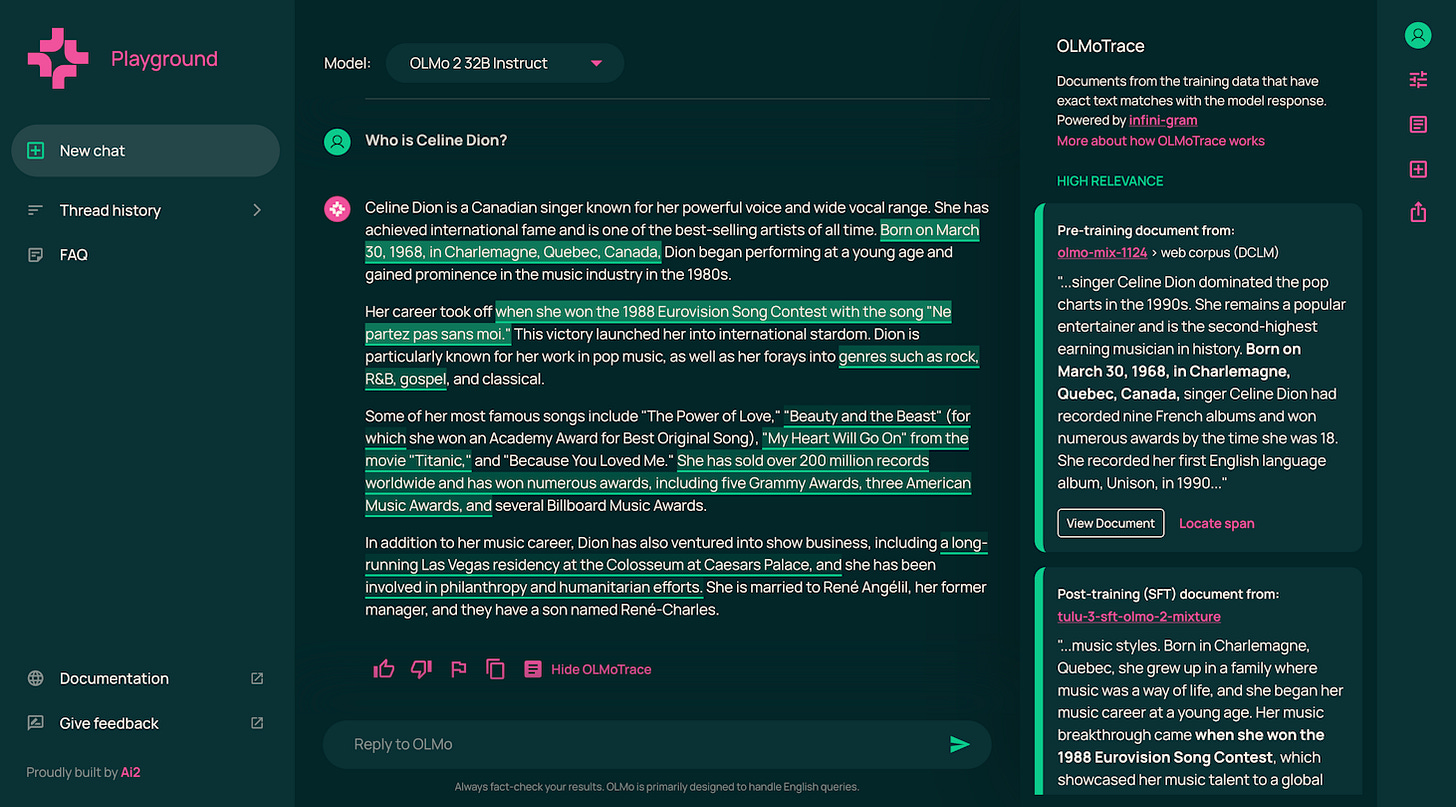Open the OLMo 2 32B Instruct model dropdown
The image size is (1456, 807).
click(x=504, y=62)
